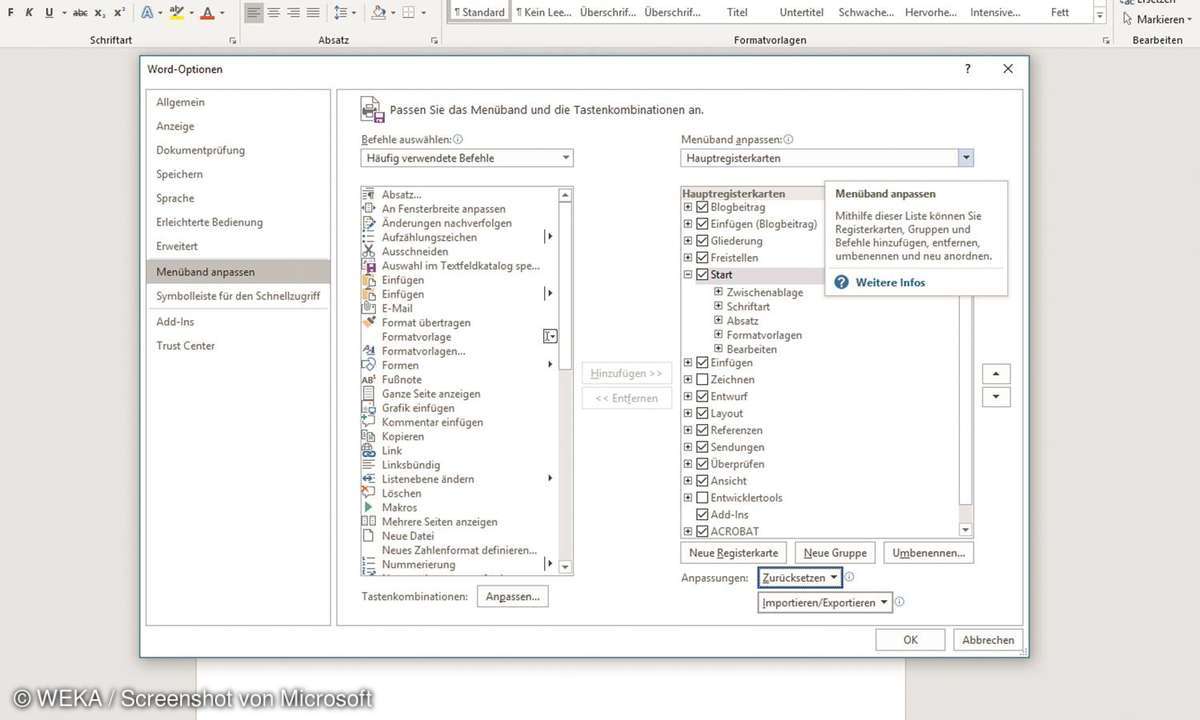Screen dimensions: 1200x720
Task: Open Symbolleiste für den Schnellzugriff category
Action: (237, 296)
